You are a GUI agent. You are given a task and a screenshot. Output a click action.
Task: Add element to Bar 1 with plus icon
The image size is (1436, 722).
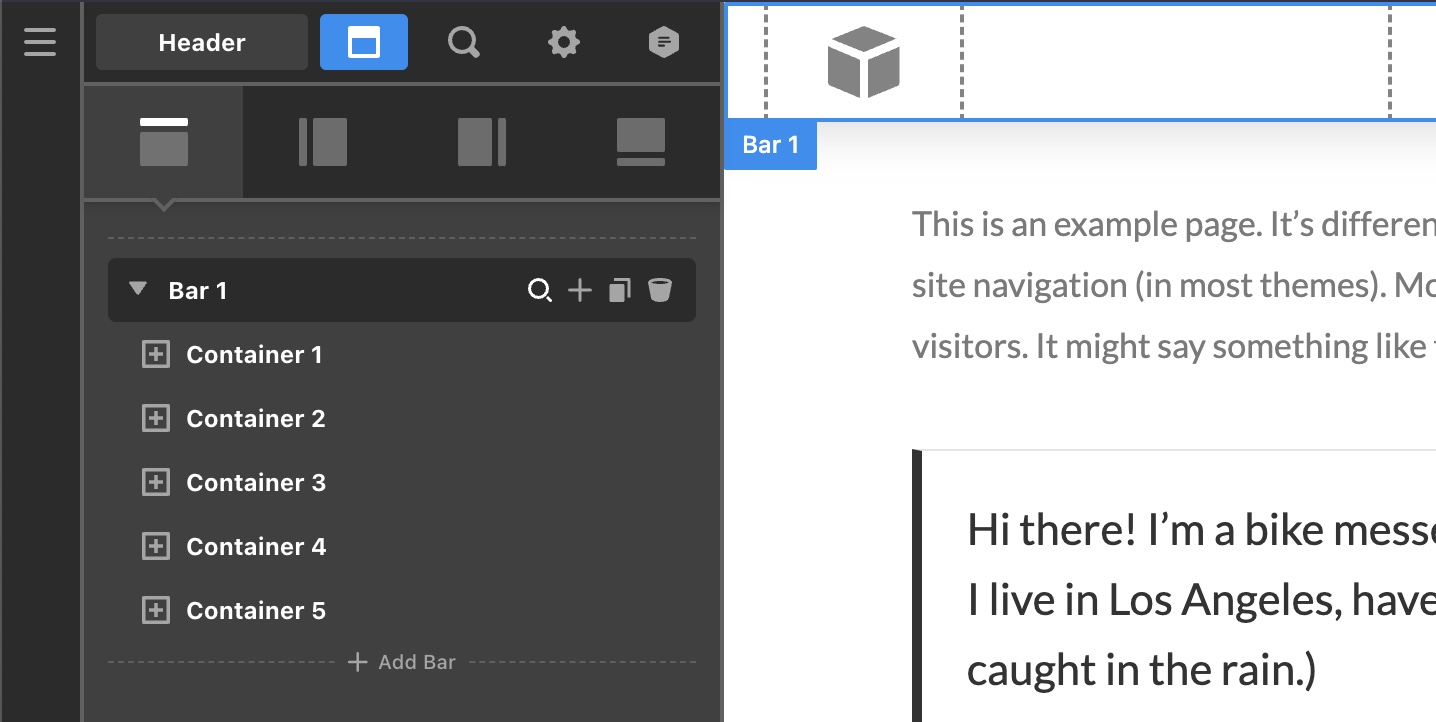[580, 291]
